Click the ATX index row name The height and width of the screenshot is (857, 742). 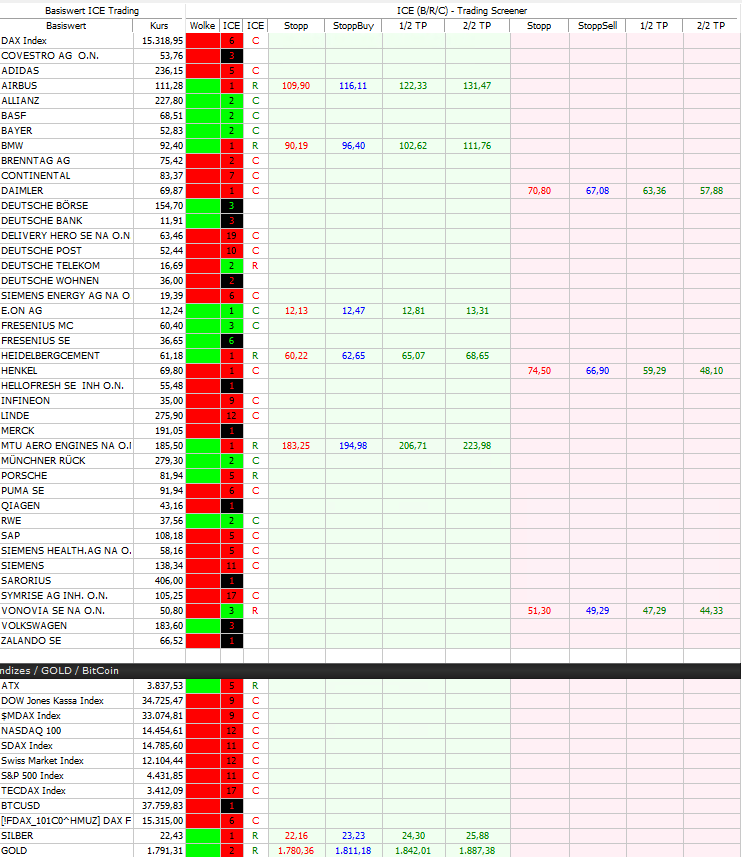click(x=10, y=686)
